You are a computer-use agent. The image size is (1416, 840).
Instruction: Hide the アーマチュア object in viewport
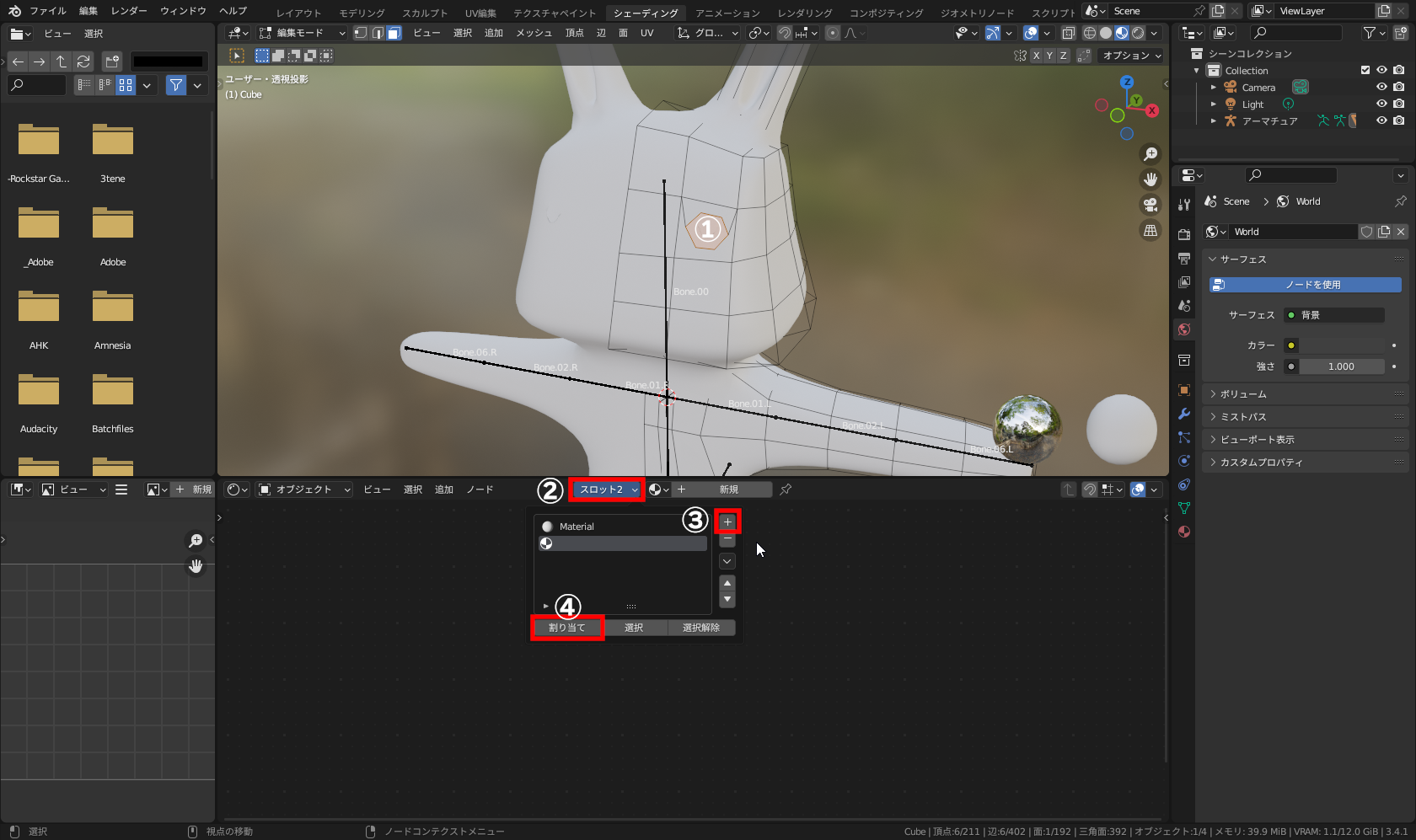click(x=1381, y=120)
